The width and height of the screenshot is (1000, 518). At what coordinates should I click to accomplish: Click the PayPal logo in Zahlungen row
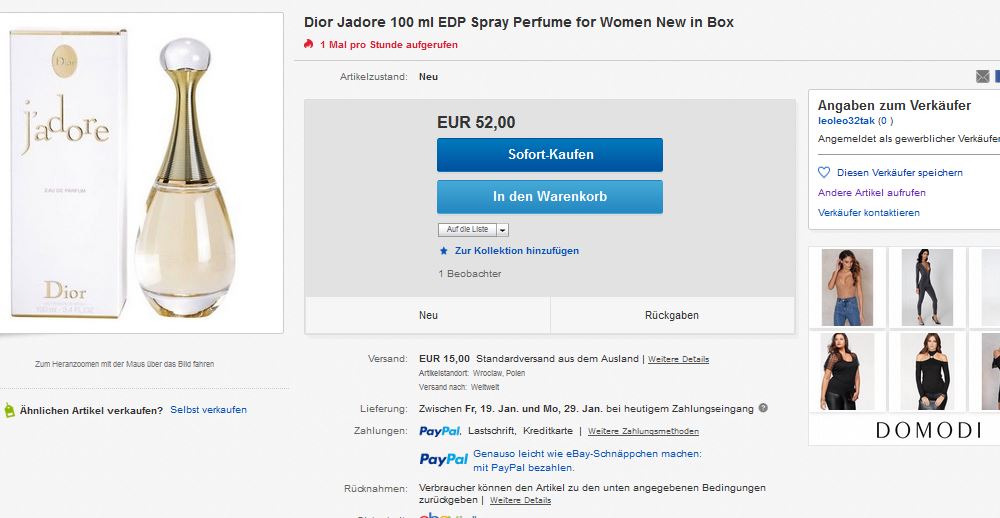coord(439,431)
